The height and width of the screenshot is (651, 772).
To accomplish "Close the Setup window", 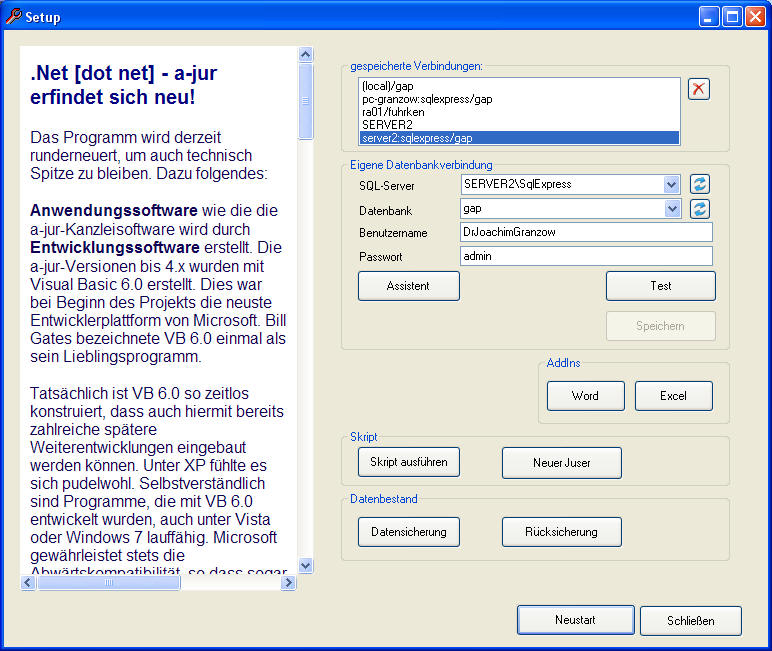I will coord(755,17).
